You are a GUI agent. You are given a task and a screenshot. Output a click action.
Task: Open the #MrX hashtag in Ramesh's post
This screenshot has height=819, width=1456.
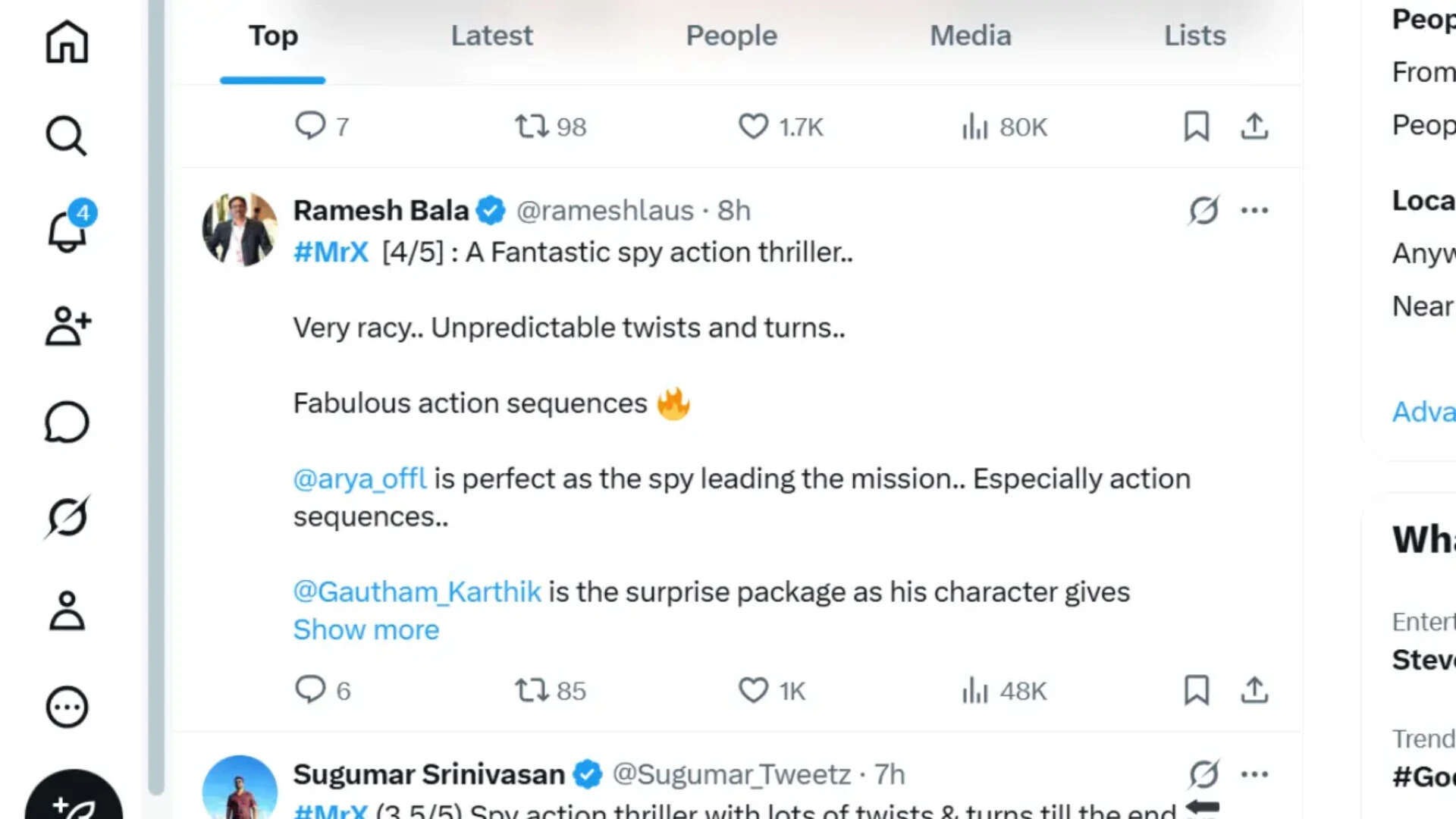click(331, 252)
